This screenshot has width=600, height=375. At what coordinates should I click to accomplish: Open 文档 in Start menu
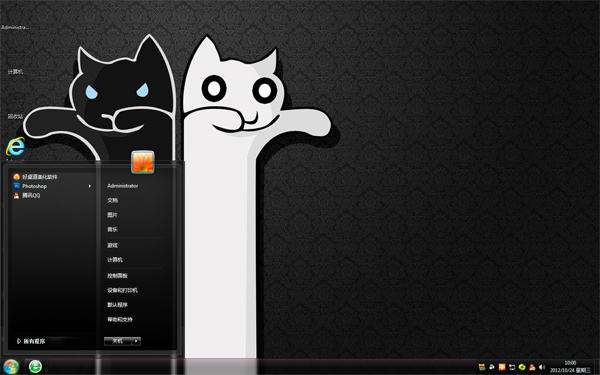tap(112, 200)
